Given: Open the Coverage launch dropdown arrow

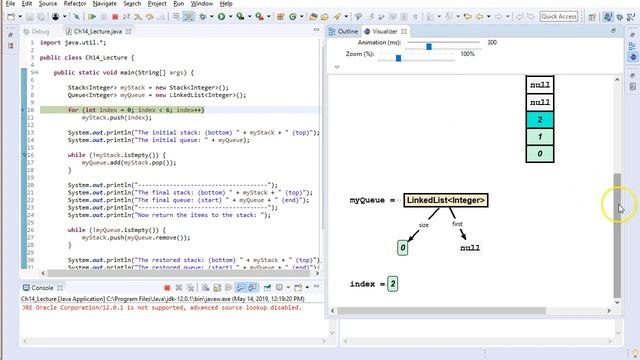Looking at the screenshot, I should [x=249, y=17].
